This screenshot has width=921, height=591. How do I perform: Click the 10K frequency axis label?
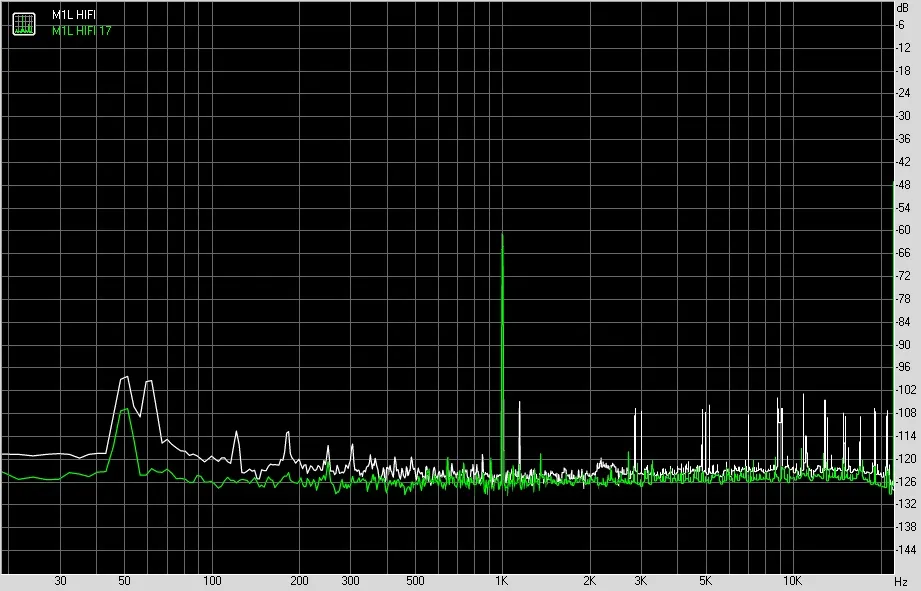[792, 581]
